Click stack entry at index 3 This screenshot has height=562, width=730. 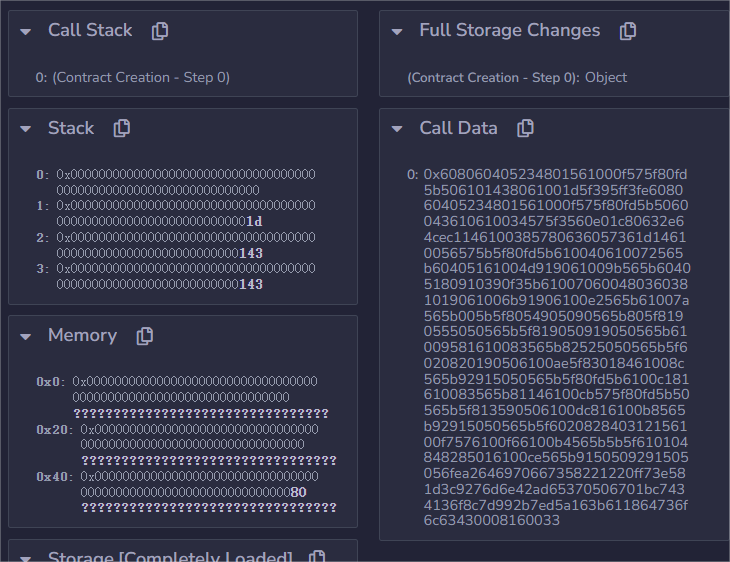[185, 277]
